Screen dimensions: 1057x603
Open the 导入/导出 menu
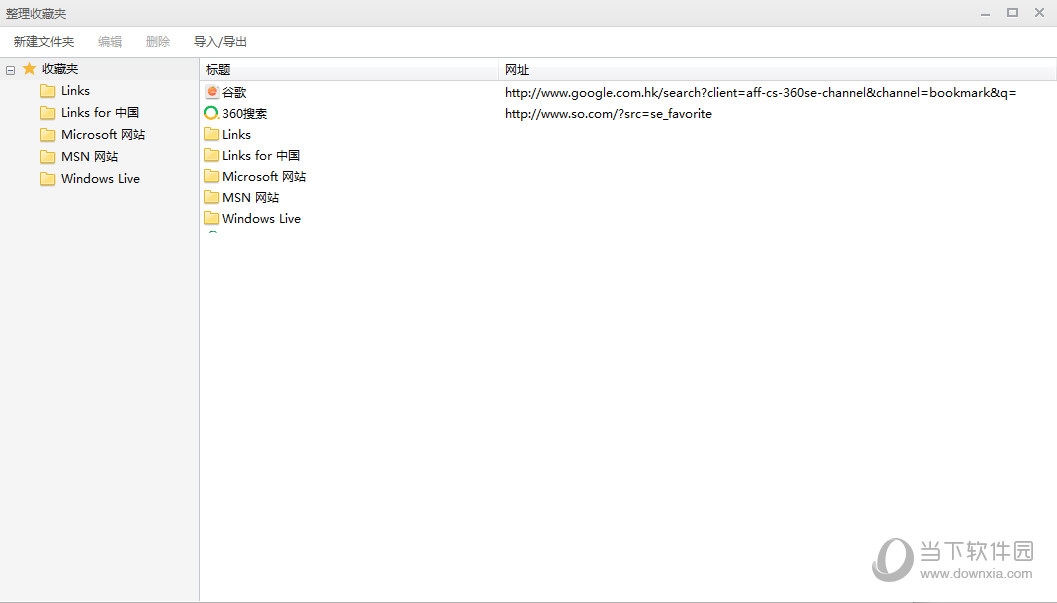pos(220,42)
